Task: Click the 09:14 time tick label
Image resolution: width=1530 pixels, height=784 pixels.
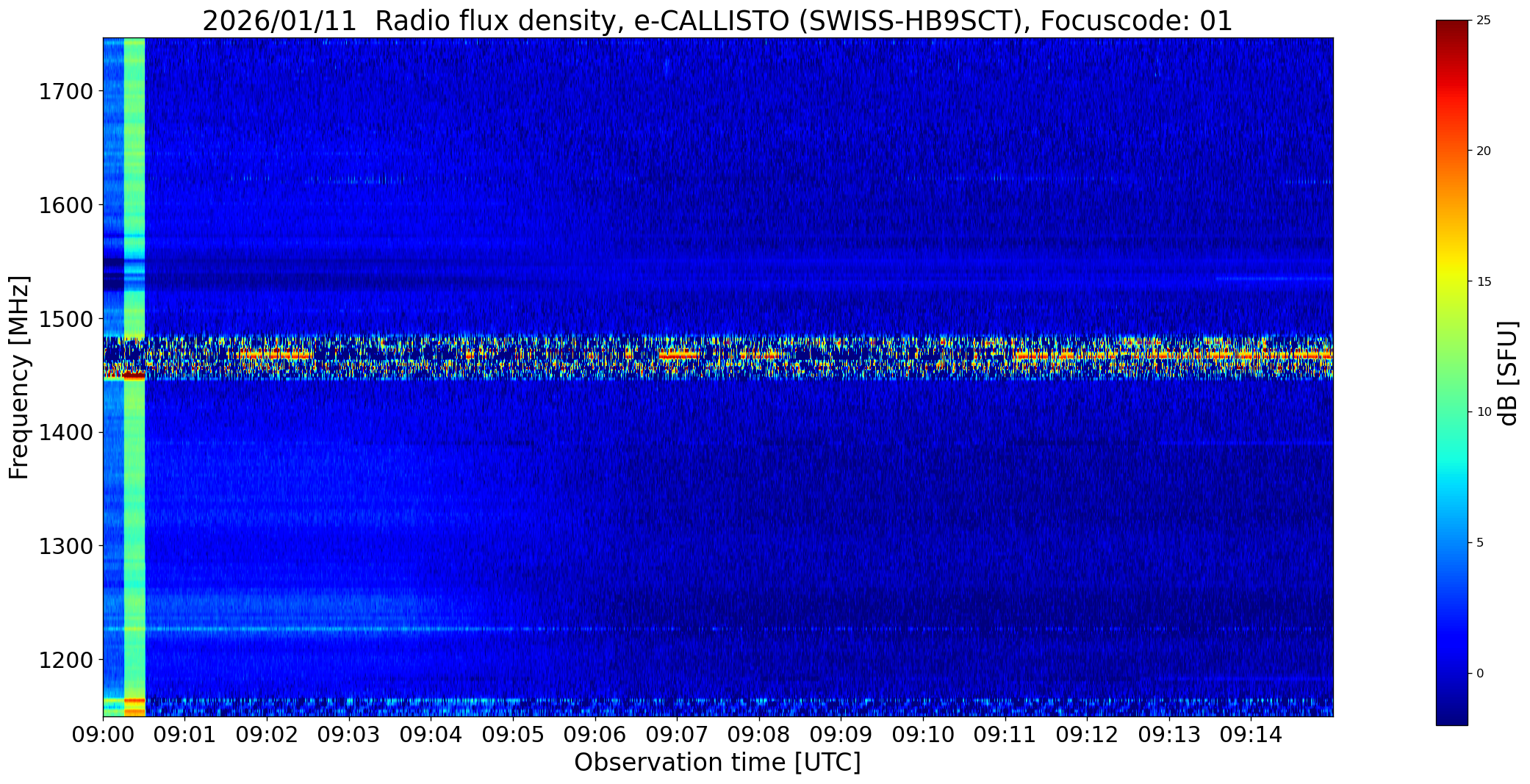Action: pyautogui.click(x=1251, y=735)
